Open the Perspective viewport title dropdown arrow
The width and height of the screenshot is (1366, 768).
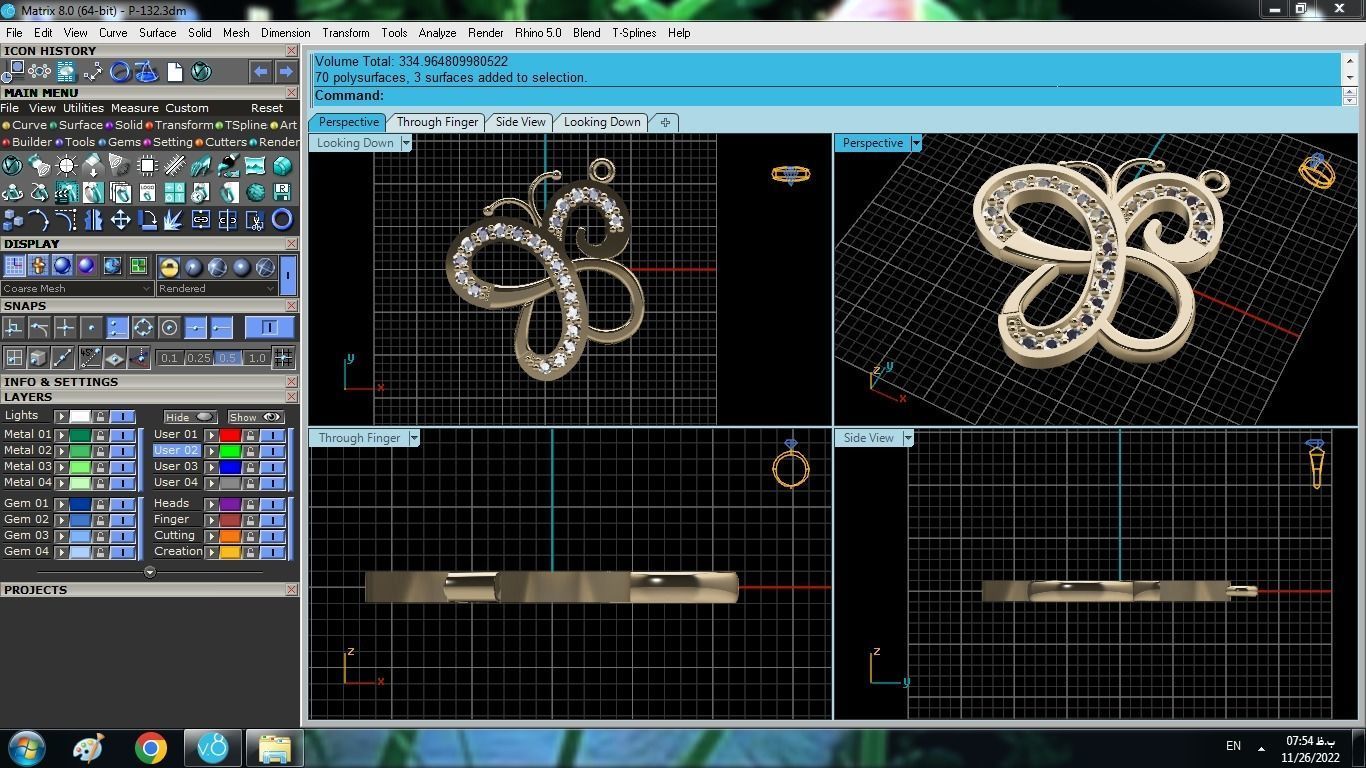click(x=915, y=143)
